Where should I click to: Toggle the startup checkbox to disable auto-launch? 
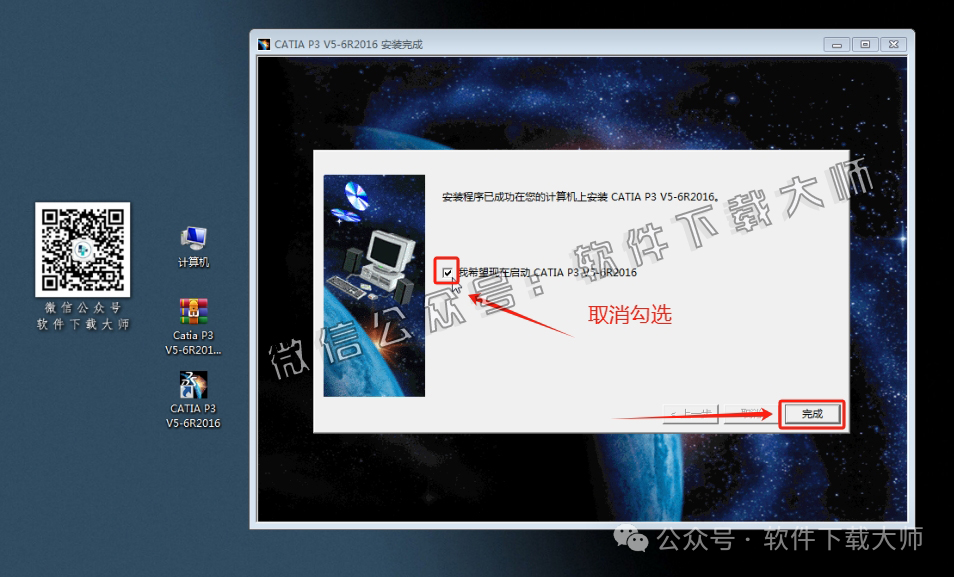tap(447, 271)
